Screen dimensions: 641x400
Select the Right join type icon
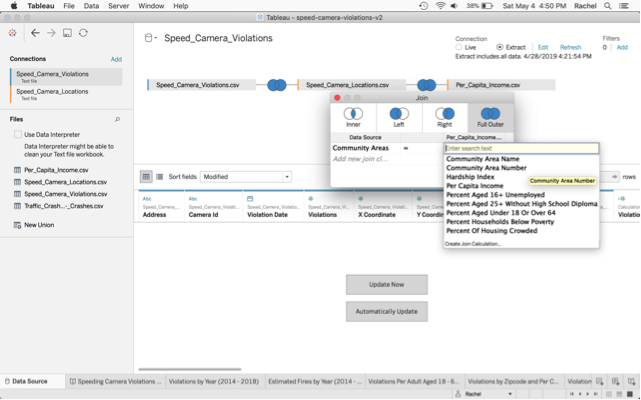tap(445, 114)
